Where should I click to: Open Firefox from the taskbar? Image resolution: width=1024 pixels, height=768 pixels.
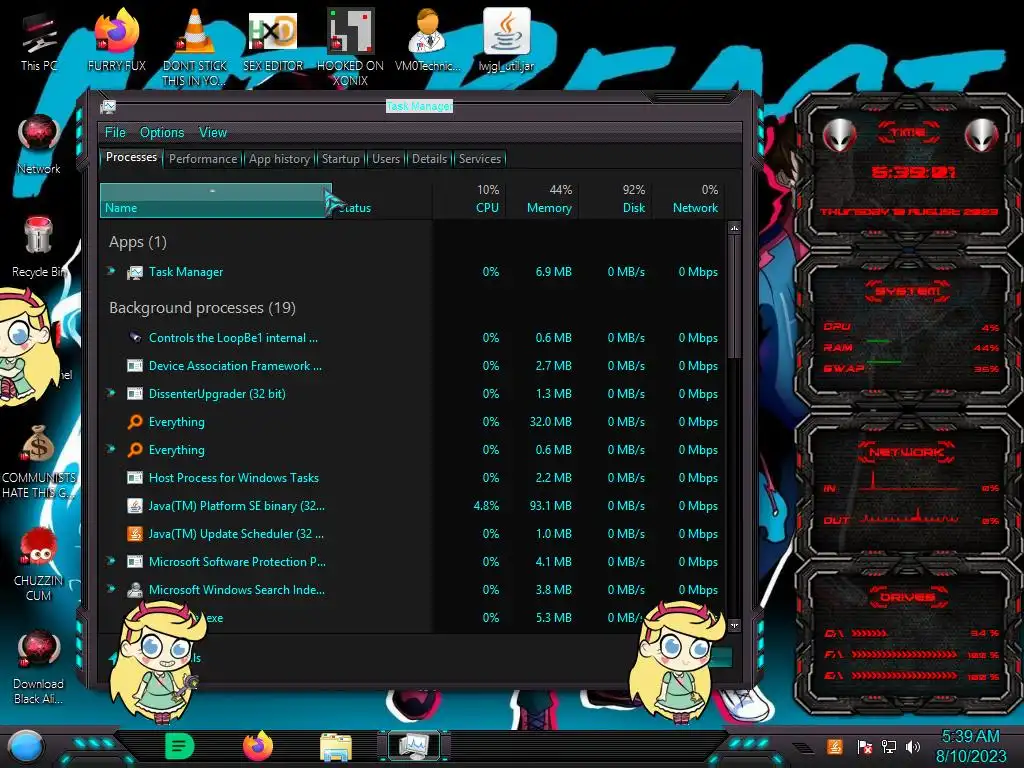(x=258, y=746)
